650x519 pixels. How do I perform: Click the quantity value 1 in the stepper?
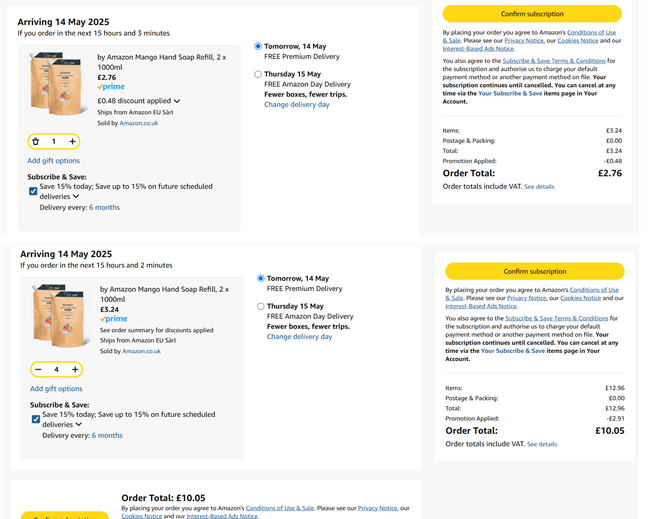pos(54,141)
